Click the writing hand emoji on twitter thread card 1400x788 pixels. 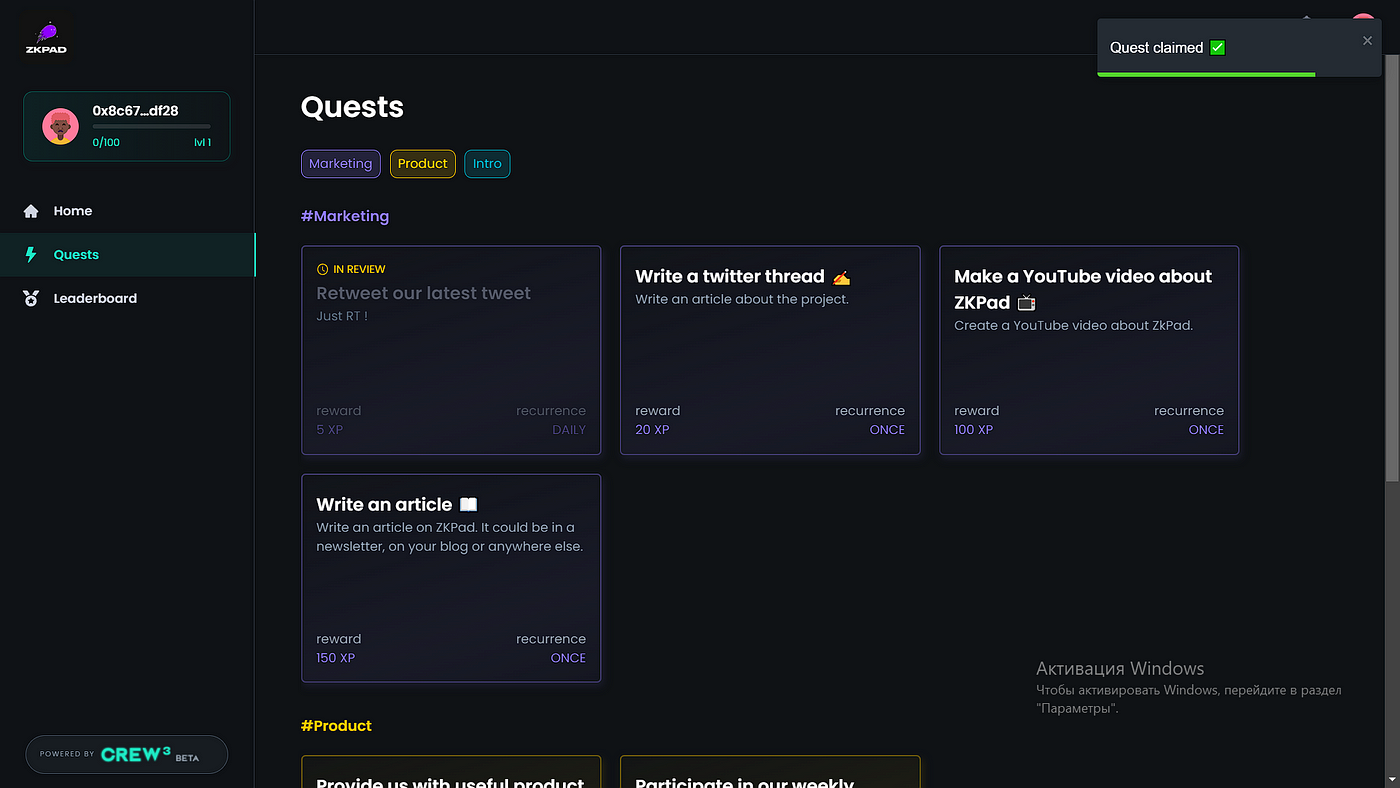pyautogui.click(x=841, y=278)
